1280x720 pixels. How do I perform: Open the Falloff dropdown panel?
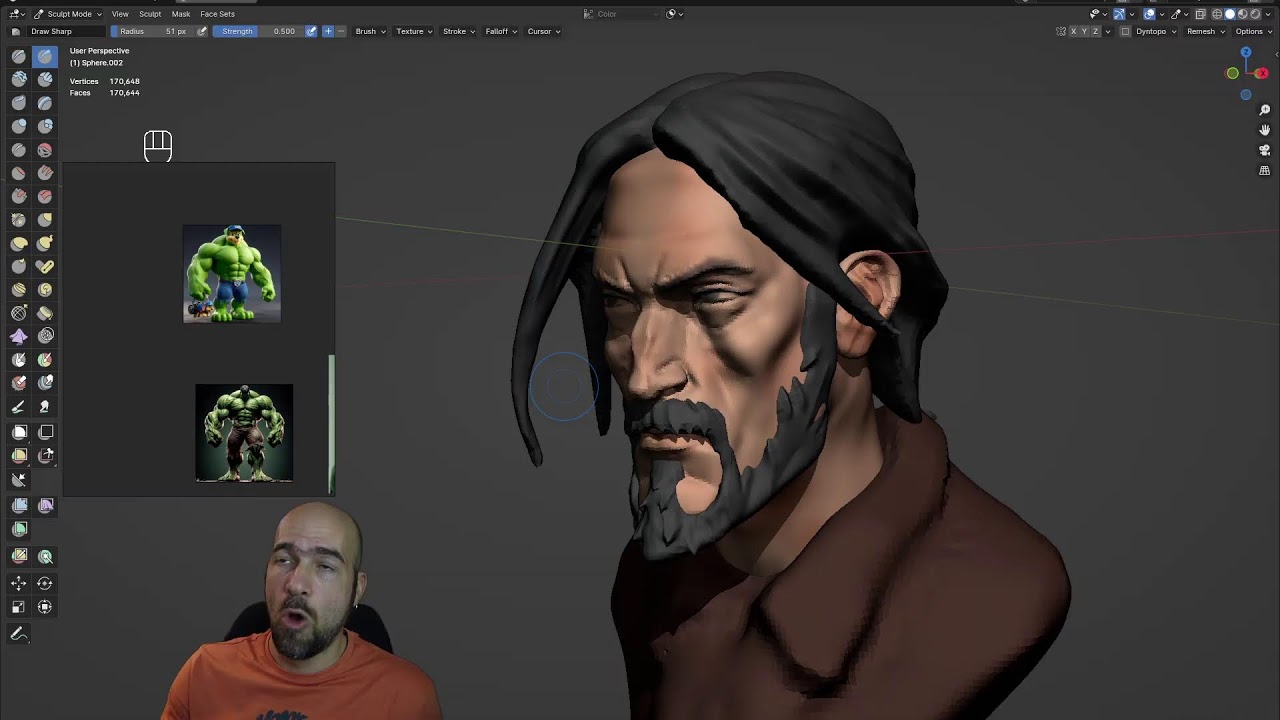[x=501, y=31]
